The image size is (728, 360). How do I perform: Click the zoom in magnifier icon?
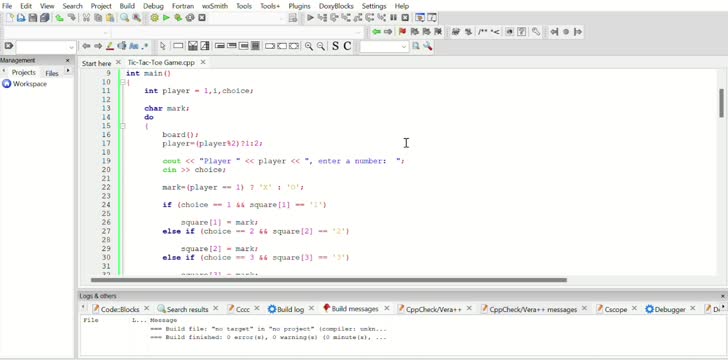308,46
